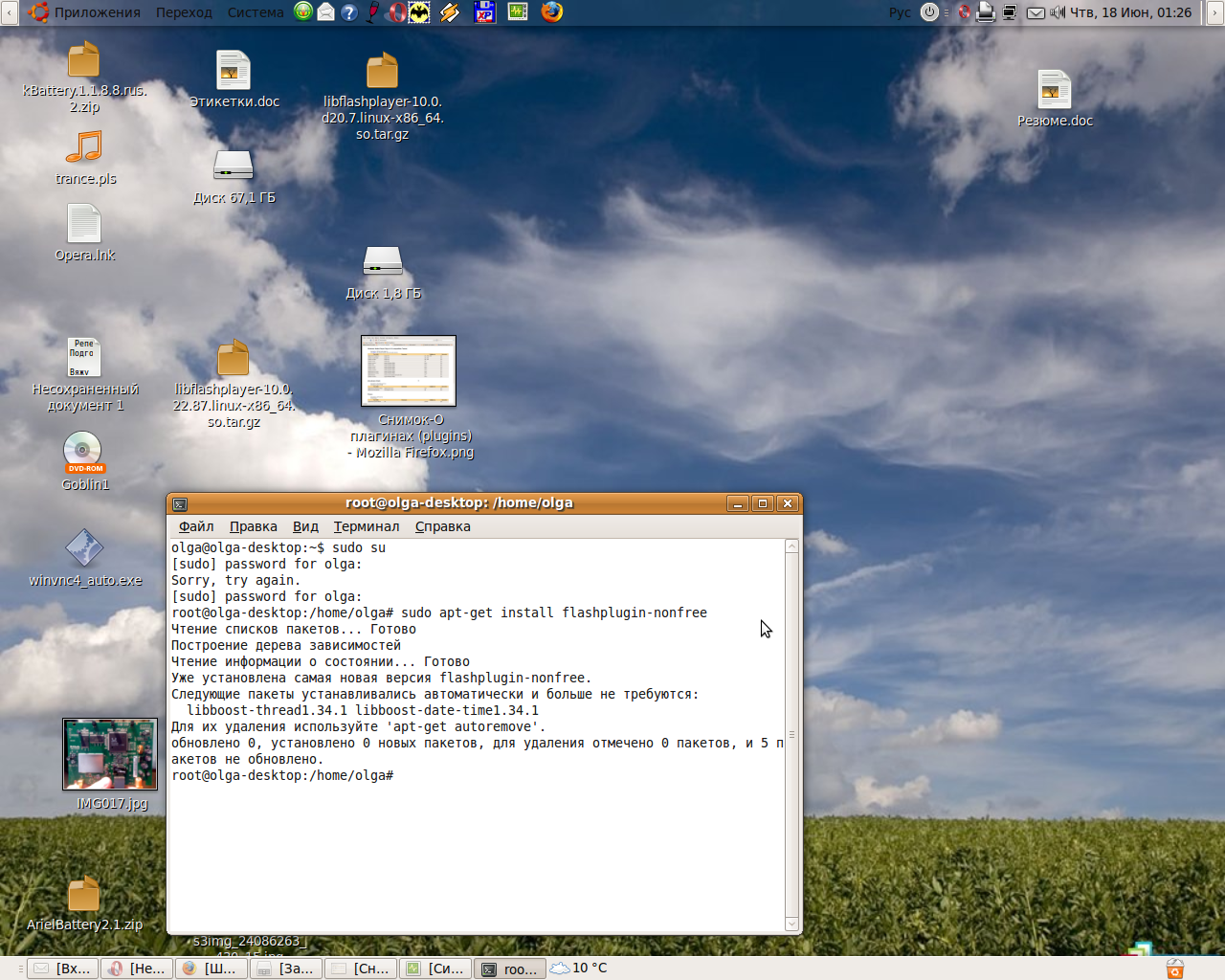Open the Система menu

tap(255, 12)
